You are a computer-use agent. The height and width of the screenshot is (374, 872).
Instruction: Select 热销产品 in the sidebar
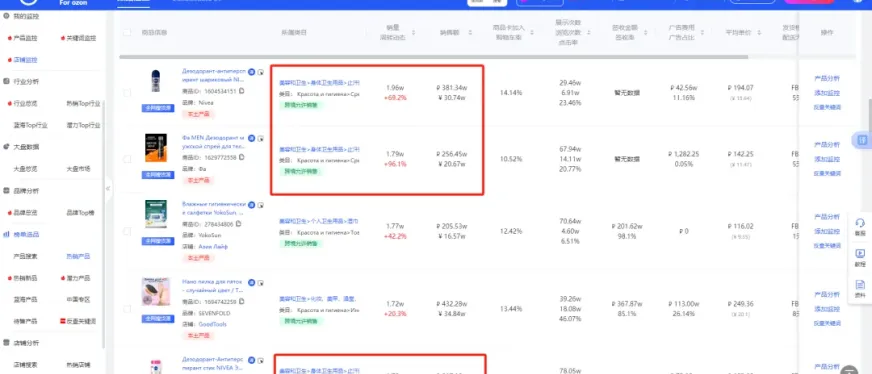tap(78, 256)
